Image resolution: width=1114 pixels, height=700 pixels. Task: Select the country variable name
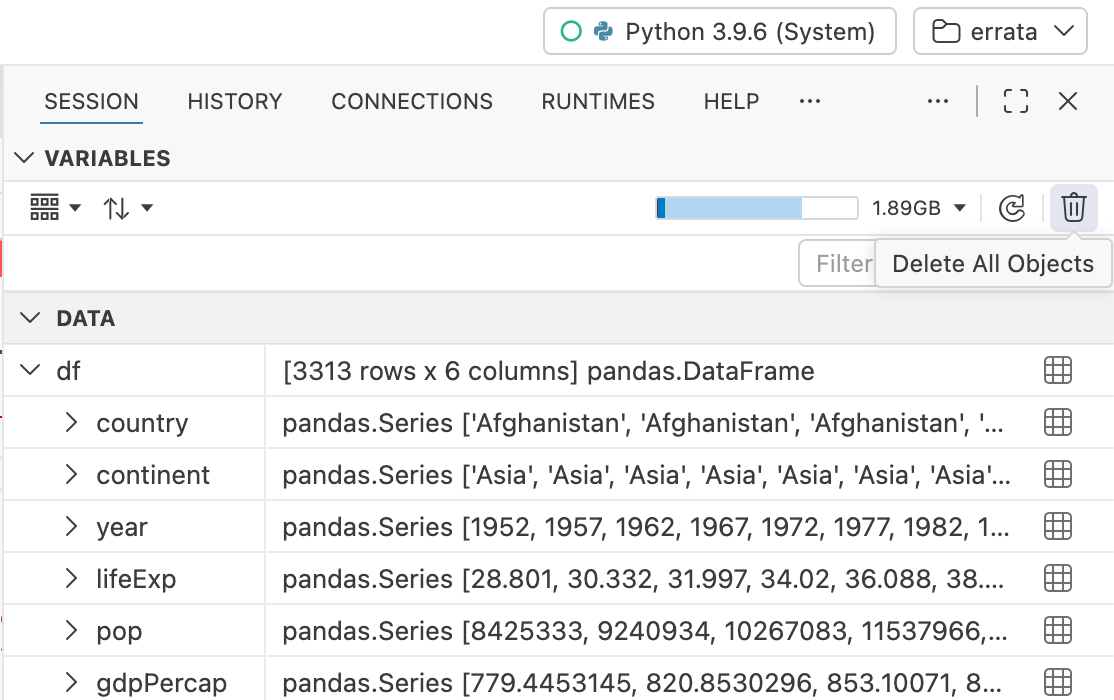142,423
